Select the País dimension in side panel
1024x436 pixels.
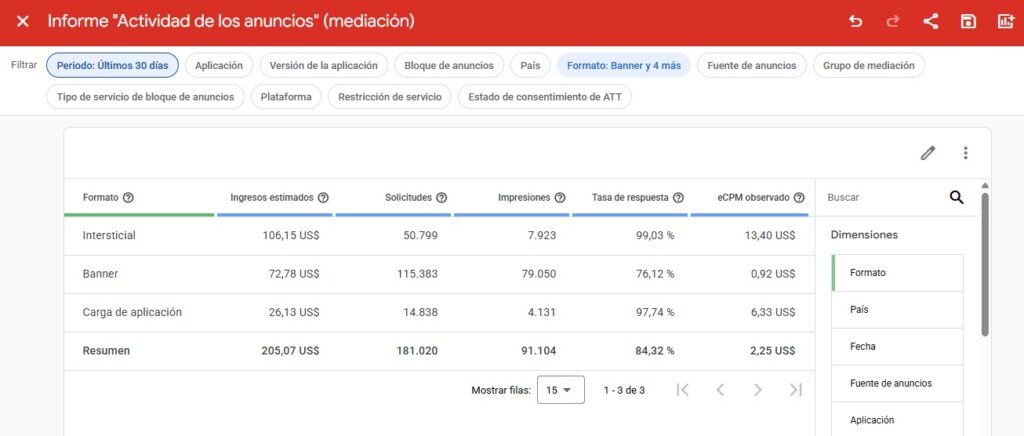898,309
